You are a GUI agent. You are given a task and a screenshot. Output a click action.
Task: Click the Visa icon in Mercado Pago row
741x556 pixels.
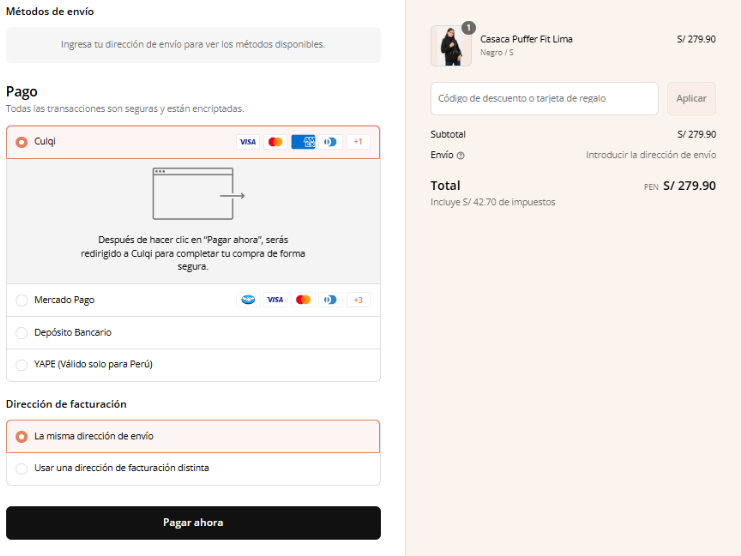pos(275,299)
